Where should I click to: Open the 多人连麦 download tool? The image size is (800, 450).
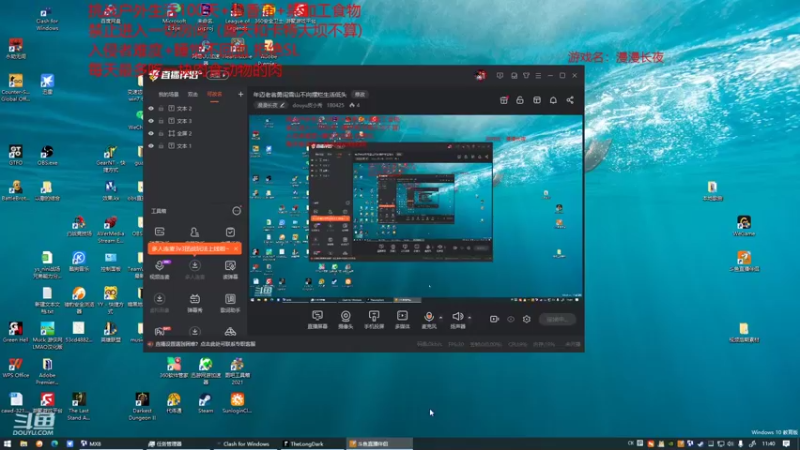194,269
